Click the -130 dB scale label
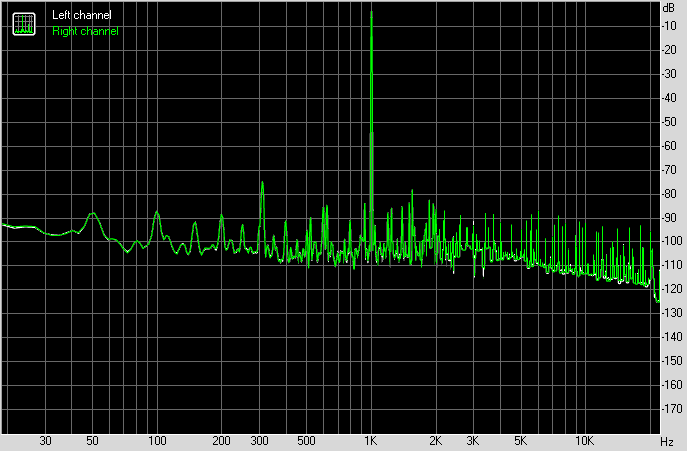The image size is (687, 451). (672, 313)
